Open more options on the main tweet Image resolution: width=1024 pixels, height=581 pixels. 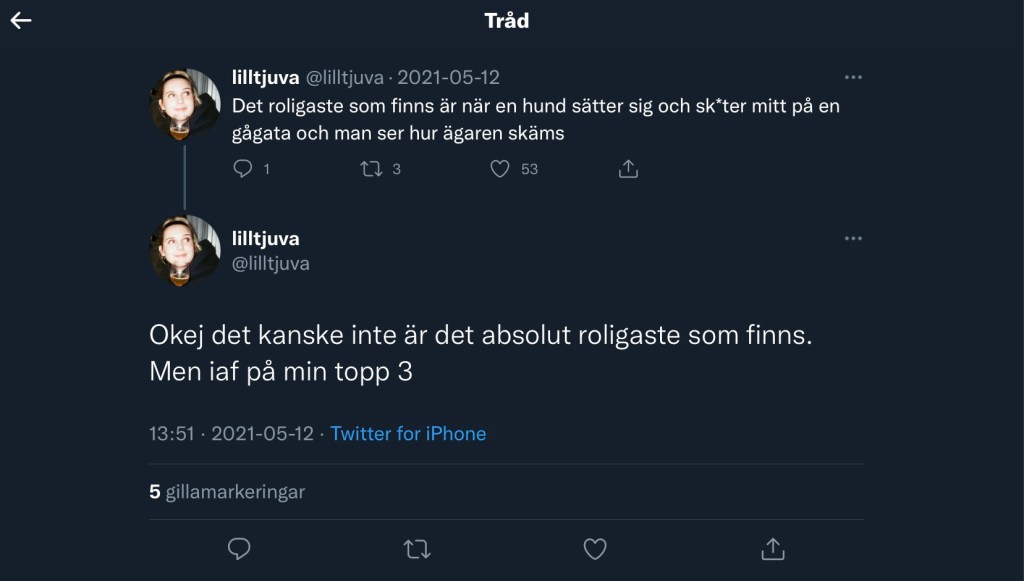tap(853, 238)
